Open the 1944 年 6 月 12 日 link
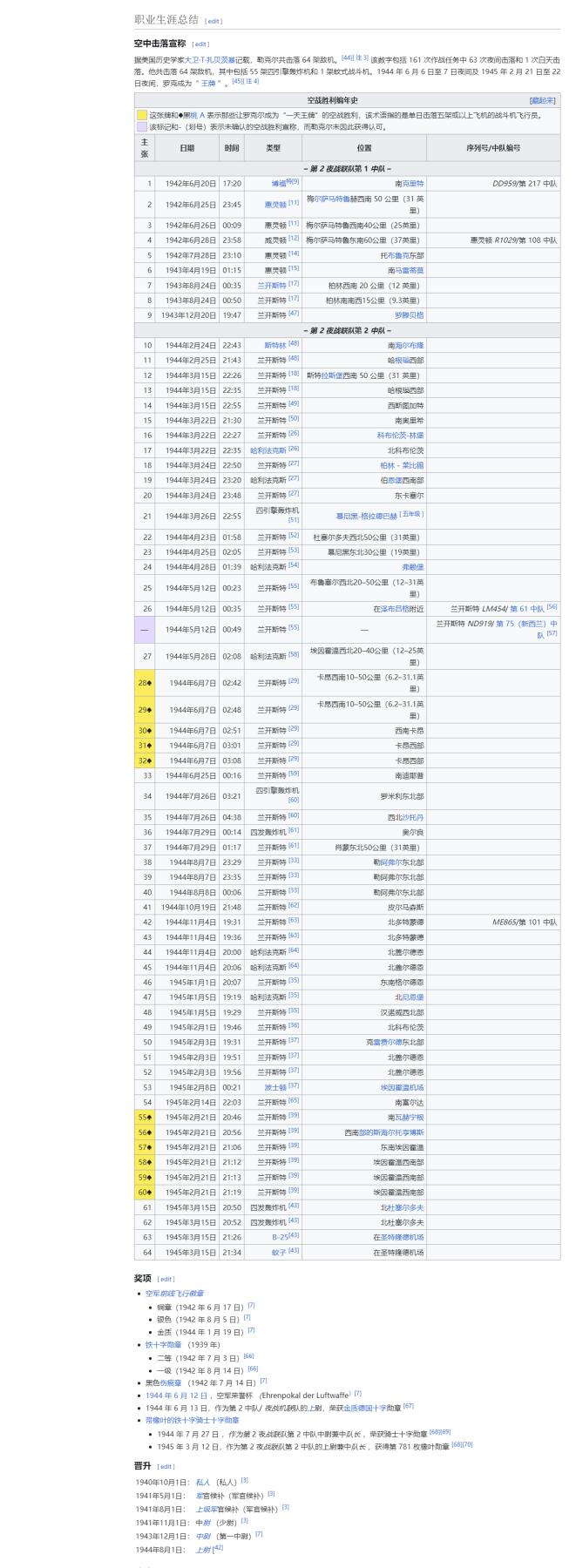Screen dimensions: 576x1568 pos(177,1395)
